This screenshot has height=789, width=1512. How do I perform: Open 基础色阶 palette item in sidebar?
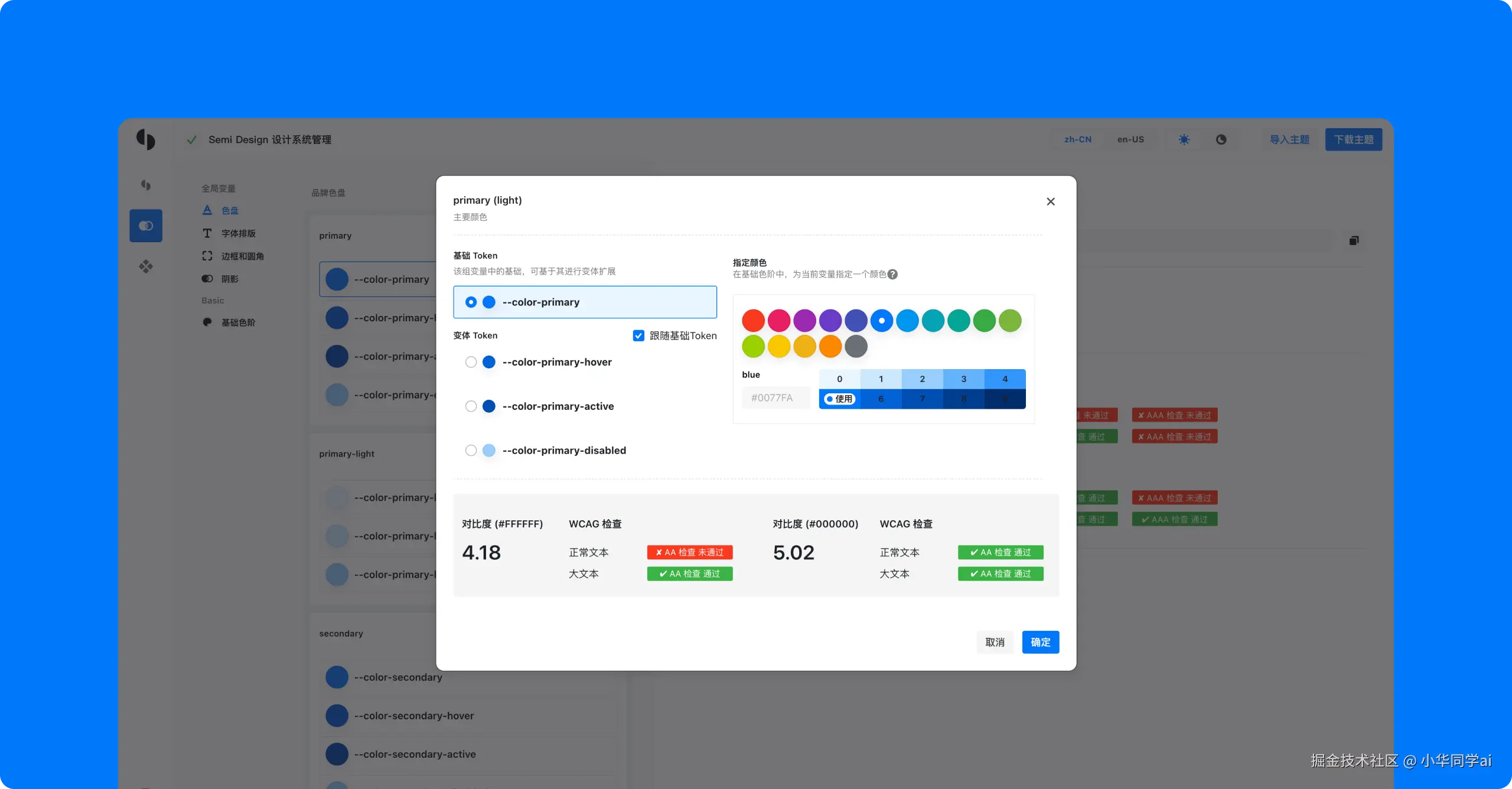click(x=237, y=322)
